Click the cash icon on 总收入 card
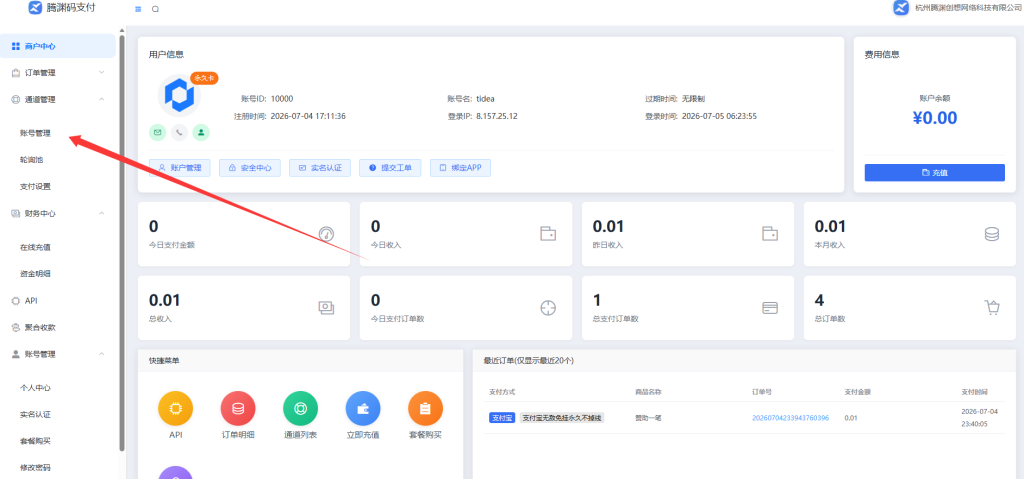Image resolution: width=1024 pixels, height=479 pixels. point(326,308)
